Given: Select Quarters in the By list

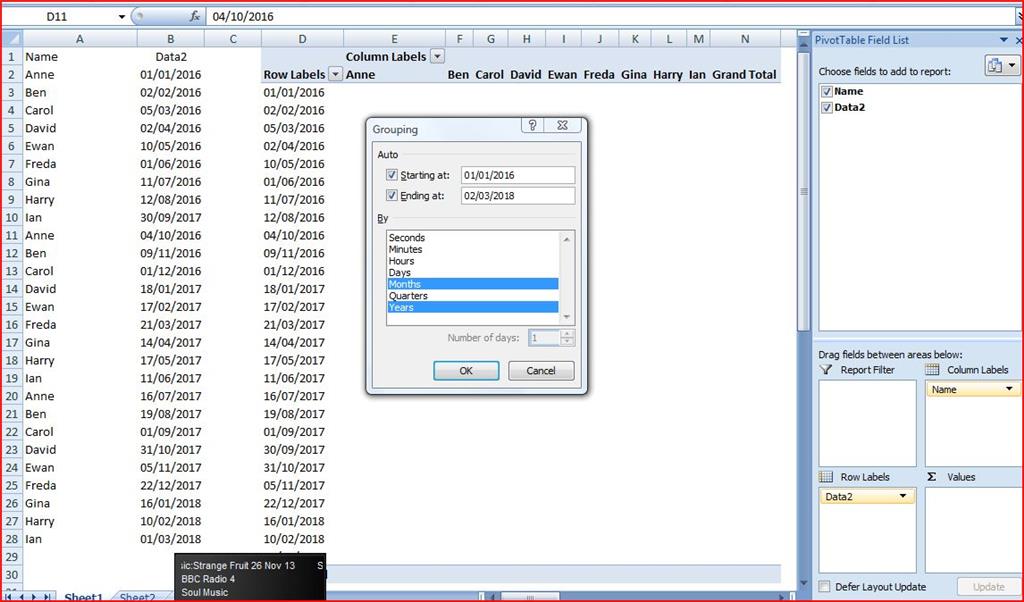Looking at the screenshot, I should click(473, 296).
